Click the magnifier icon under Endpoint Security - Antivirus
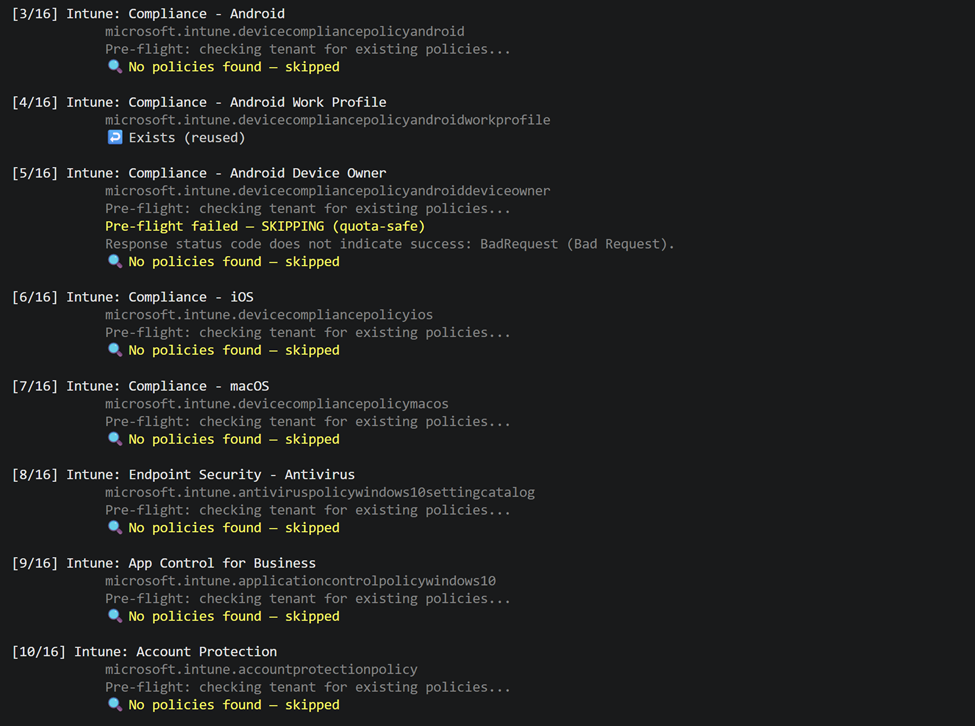 [x=114, y=528]
